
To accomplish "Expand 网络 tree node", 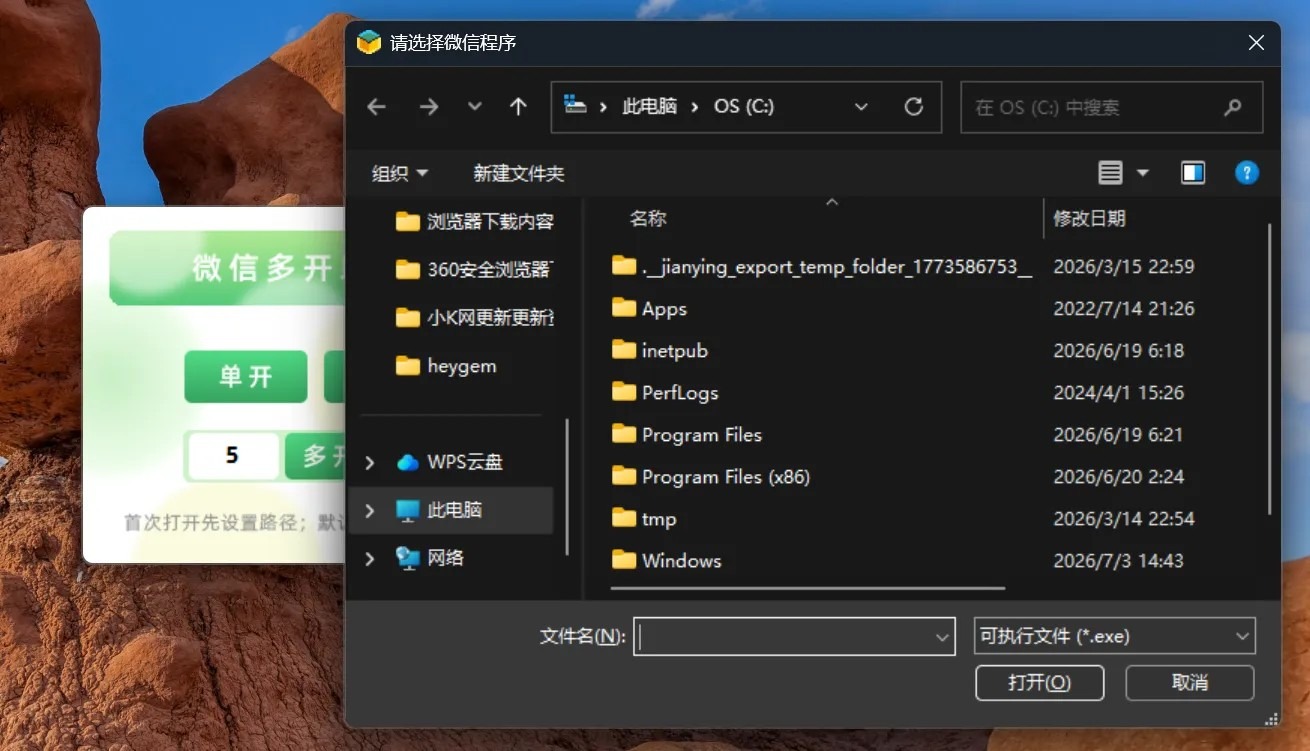I will (370, 558).
